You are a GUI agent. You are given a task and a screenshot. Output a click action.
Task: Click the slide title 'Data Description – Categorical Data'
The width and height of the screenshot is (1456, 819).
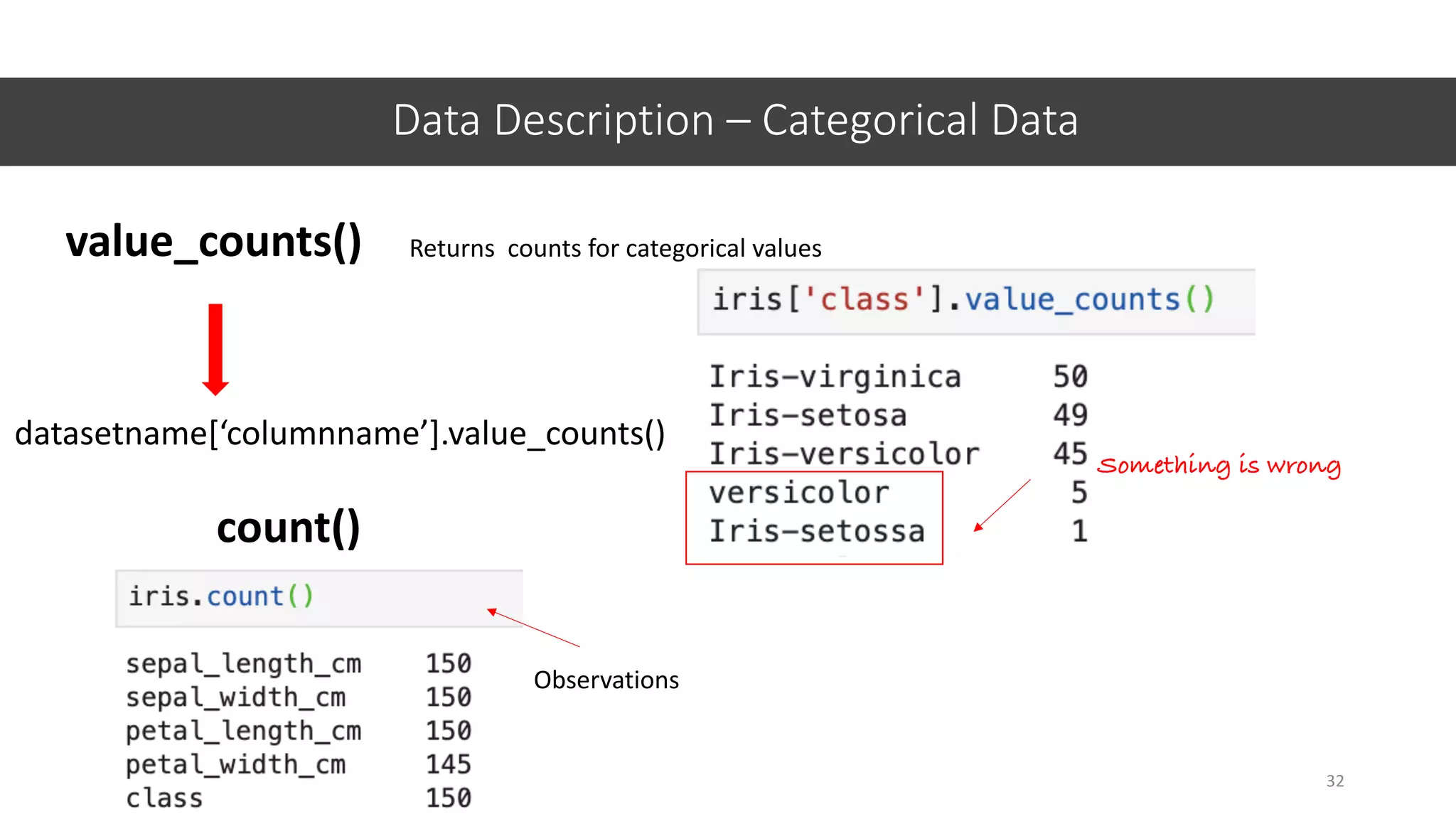click(x=736, y=120)
